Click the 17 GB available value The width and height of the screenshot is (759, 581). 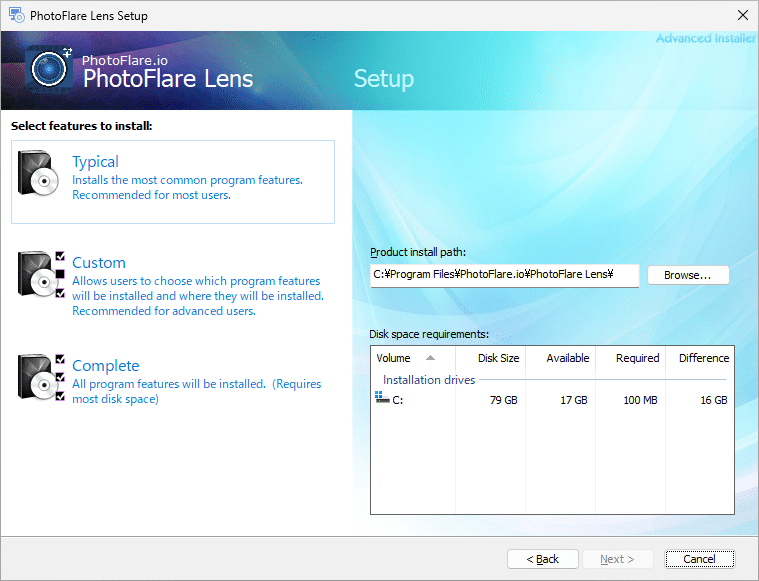pos(574,400)
